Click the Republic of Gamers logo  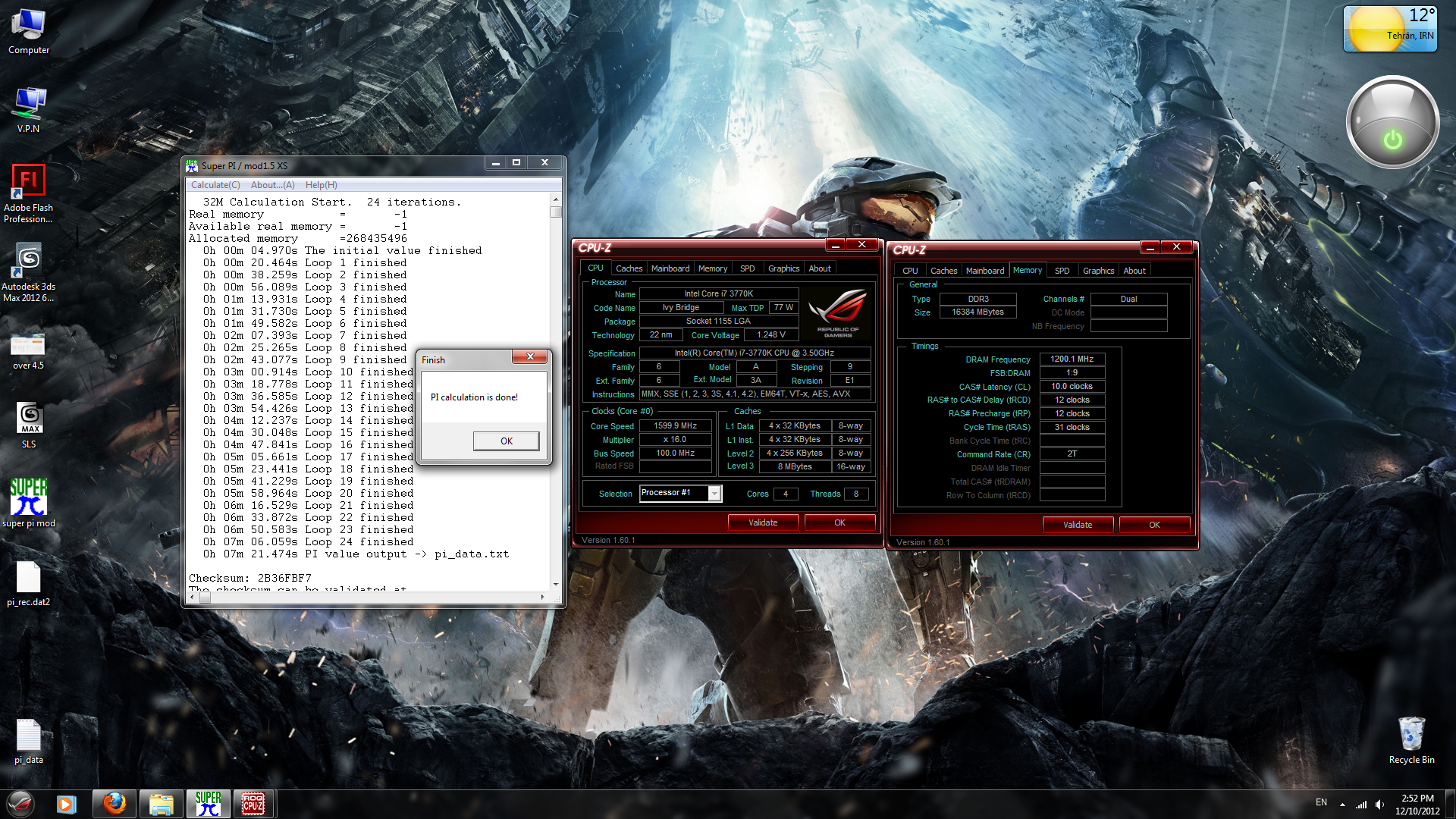click(x=837, y=313)
